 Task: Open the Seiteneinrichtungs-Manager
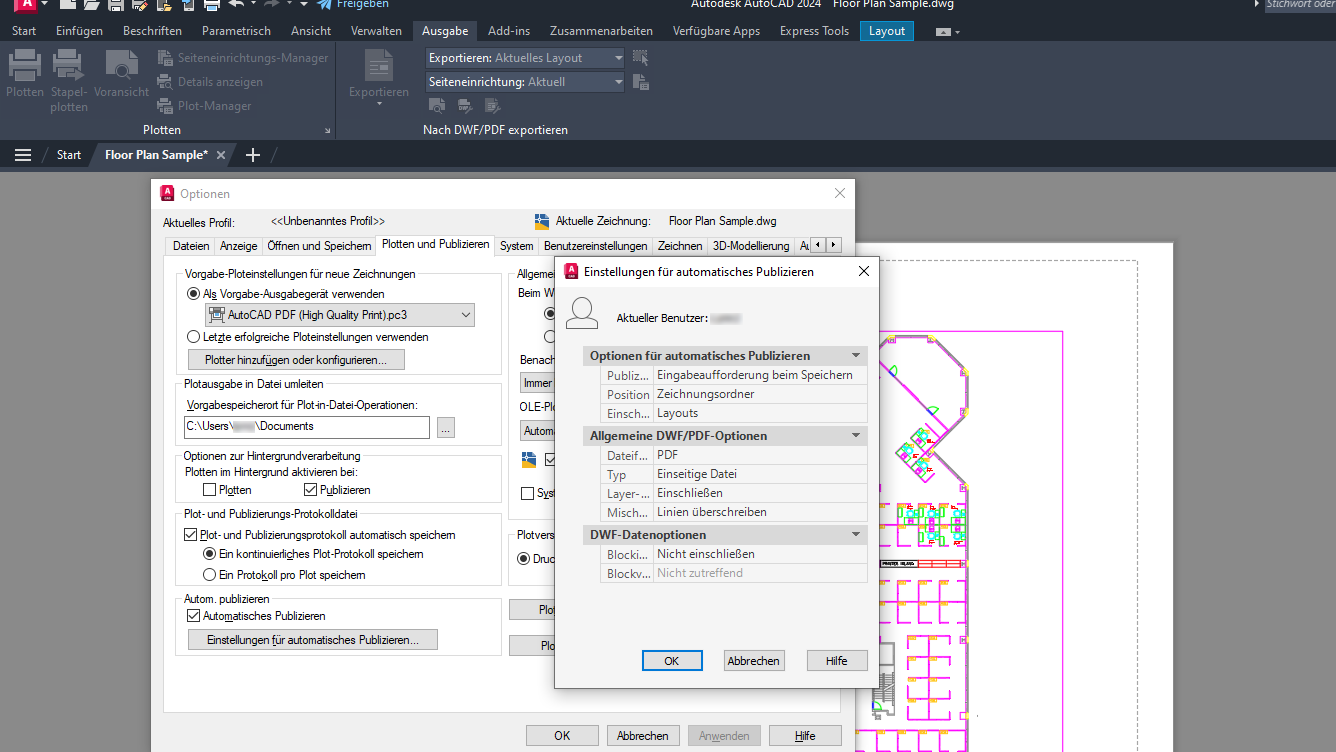[243, 58]
